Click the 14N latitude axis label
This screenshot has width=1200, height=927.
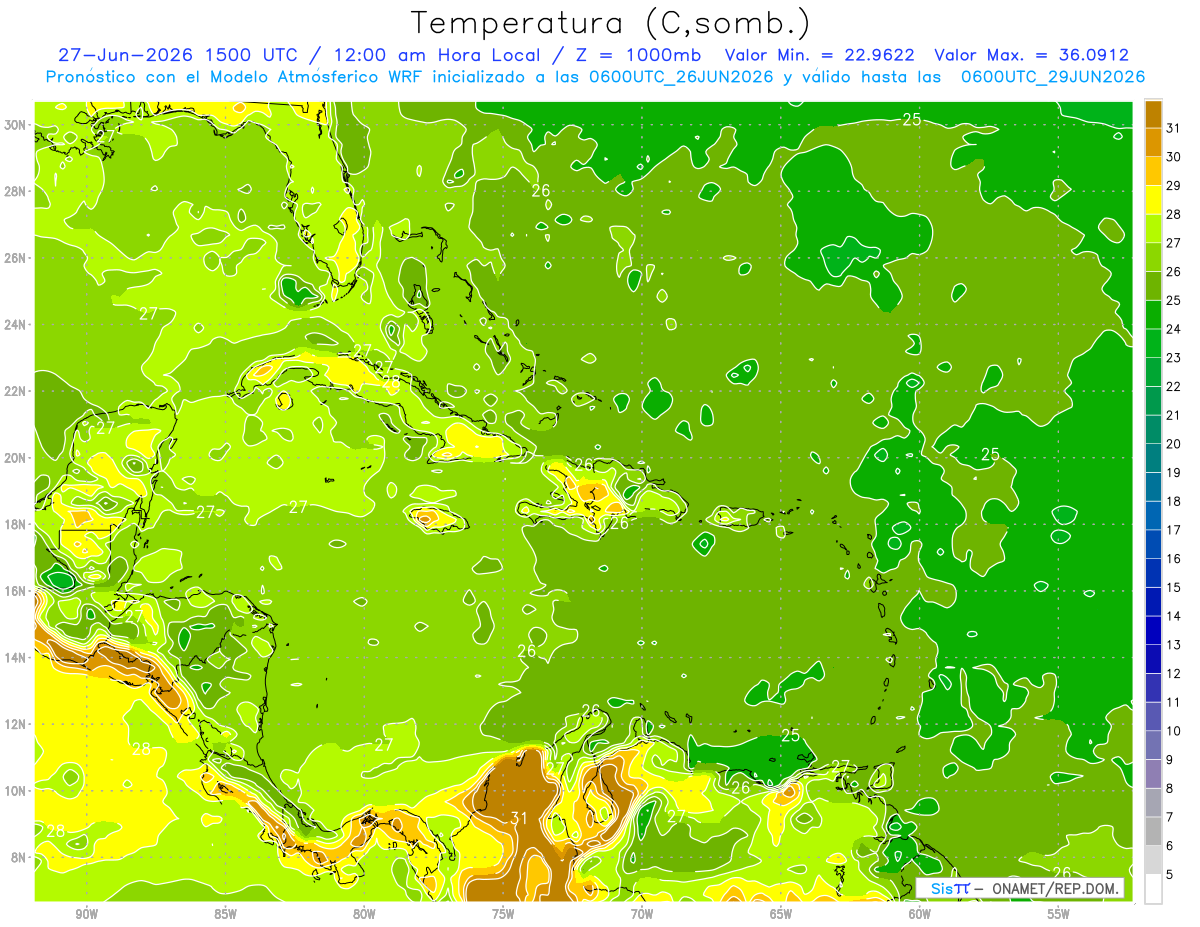15,658
